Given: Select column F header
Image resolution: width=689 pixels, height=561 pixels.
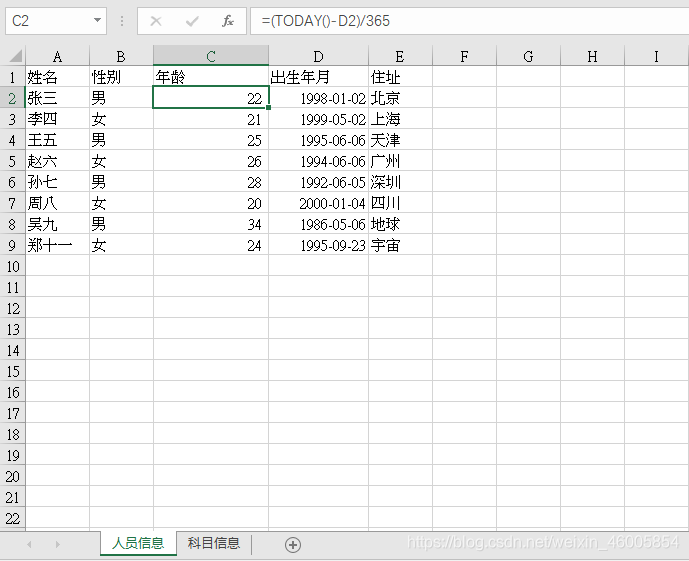Looking at the screenshot, I should 464,56.
